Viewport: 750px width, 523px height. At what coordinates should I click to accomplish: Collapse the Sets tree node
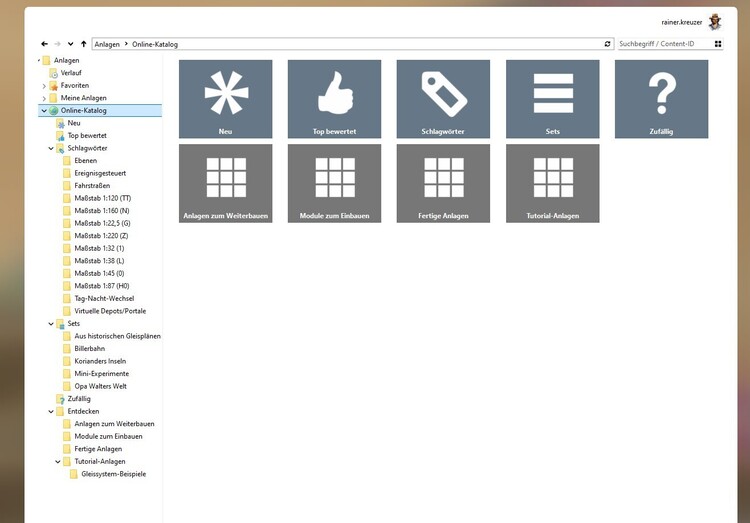click(x=51, y=324)
